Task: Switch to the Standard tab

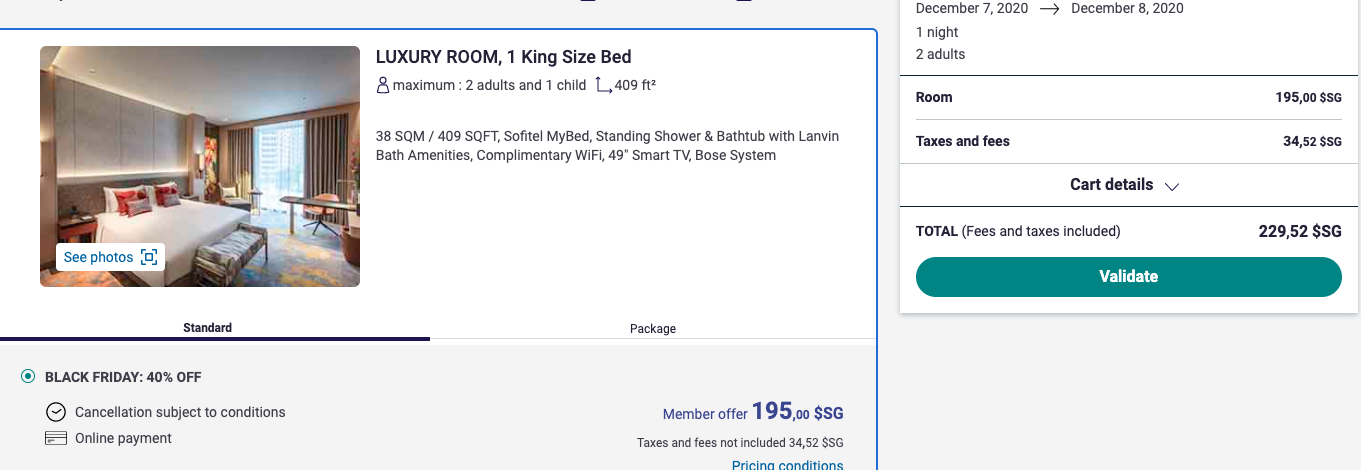Action: pyautogui.click(x=207, y=328)
